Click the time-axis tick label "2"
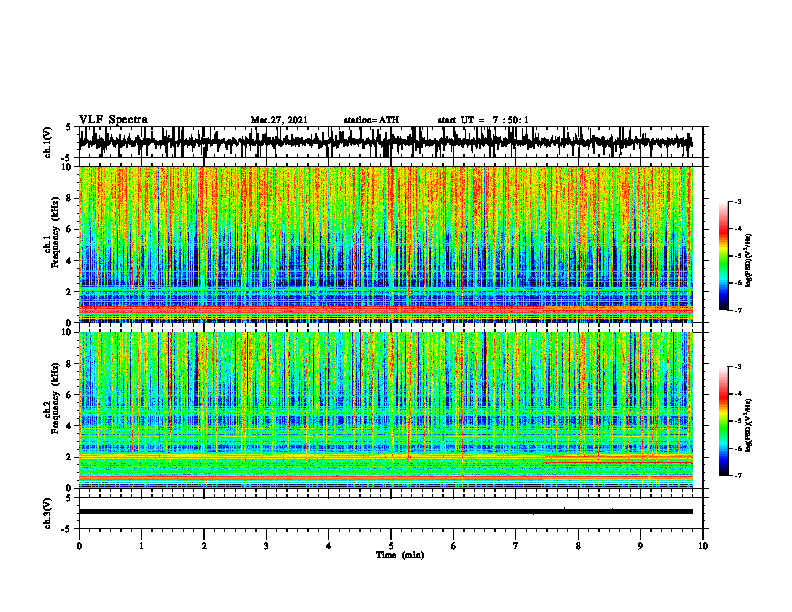Screen dimensions: 792x612 [204, 546]
